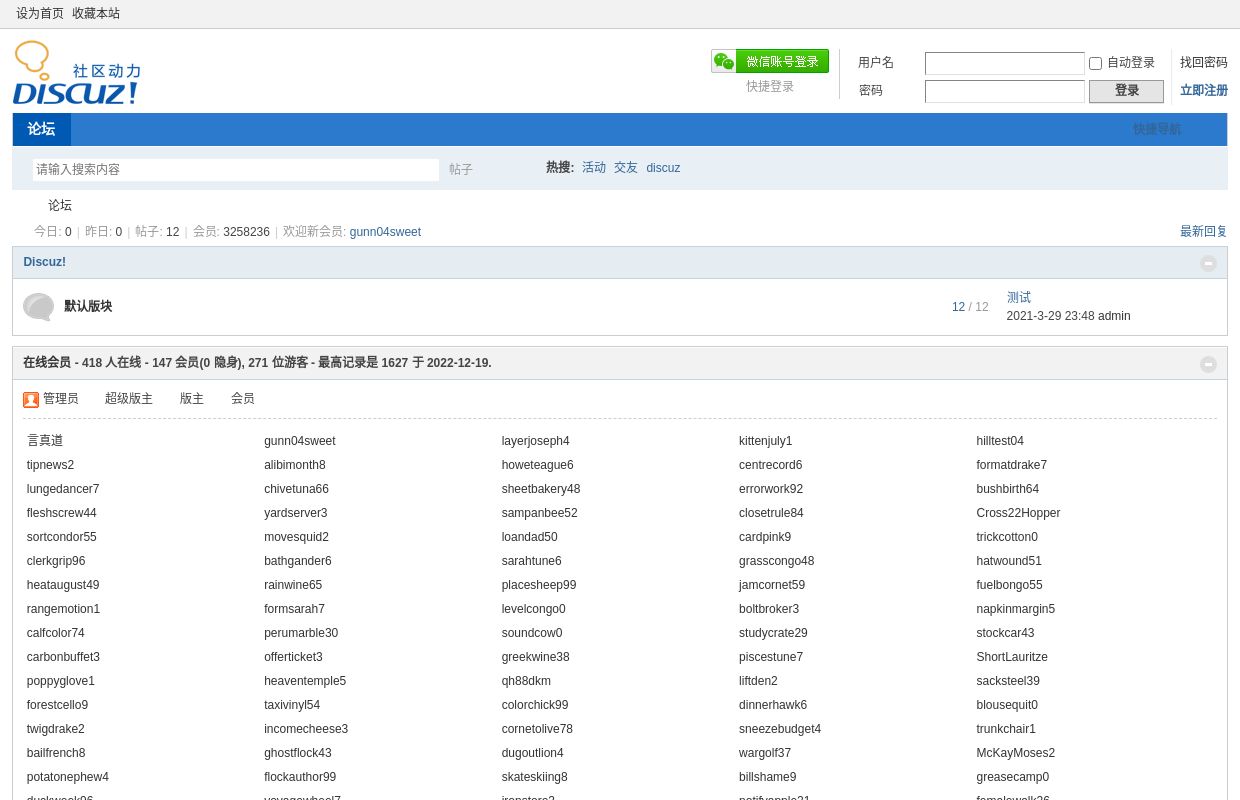Viewport: 1240px width, 800px height.
Task: Open the 最新回复 latest replies link
Action: pos(1203,232)
